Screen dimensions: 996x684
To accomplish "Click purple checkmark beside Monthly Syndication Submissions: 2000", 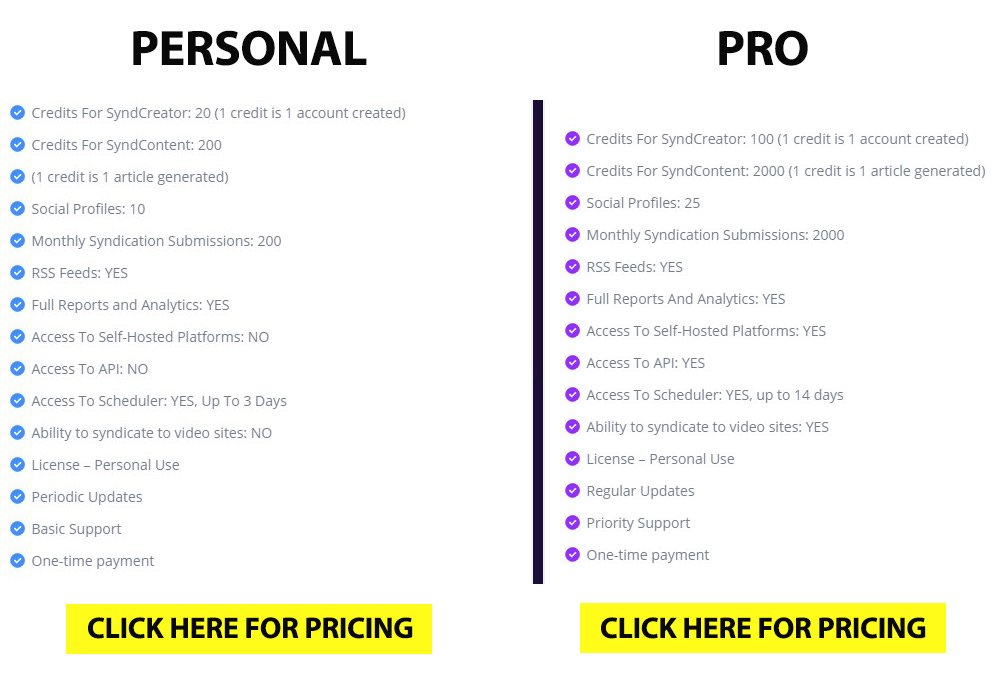I will [572, 235].
